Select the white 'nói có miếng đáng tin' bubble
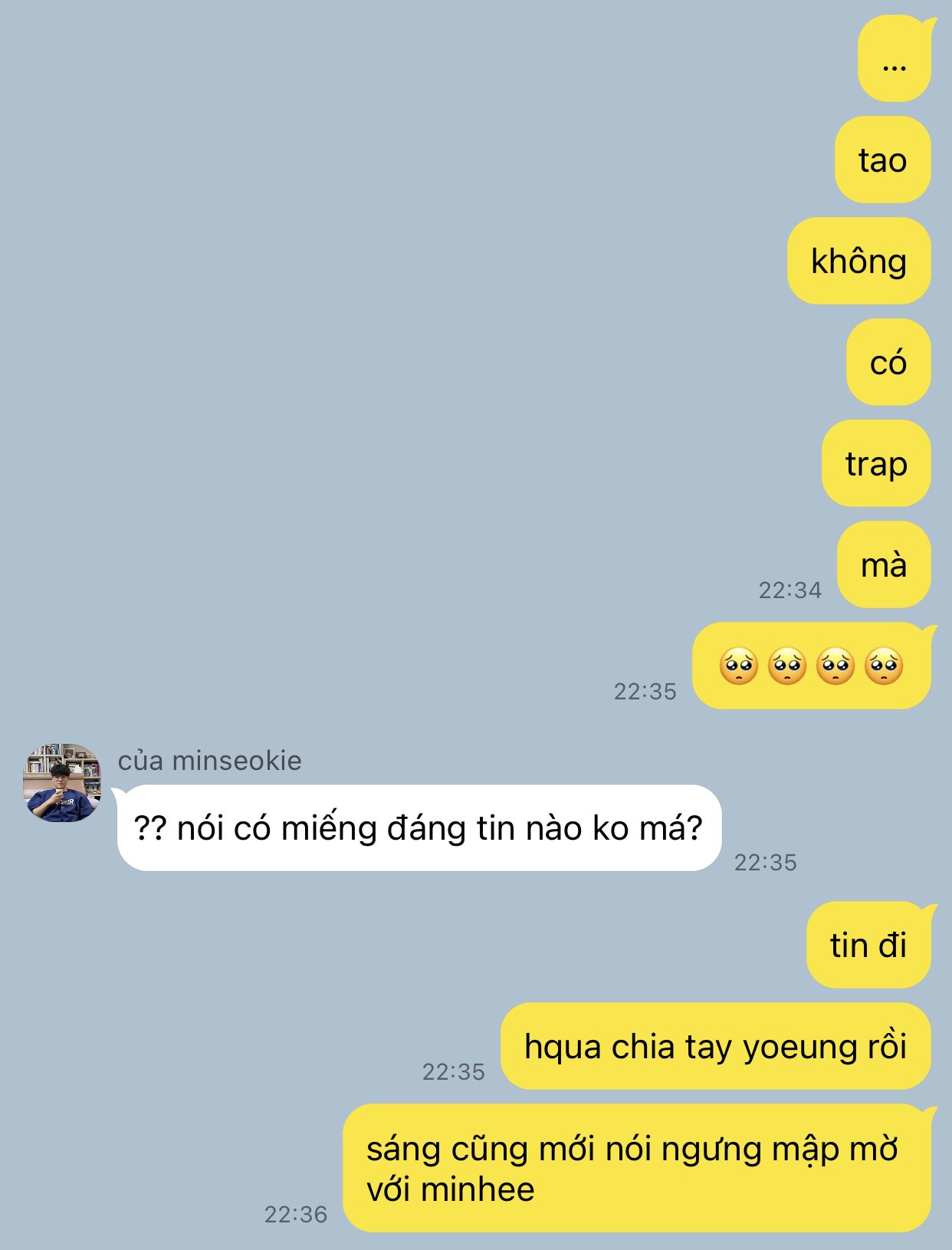 [x=419, y=828]
